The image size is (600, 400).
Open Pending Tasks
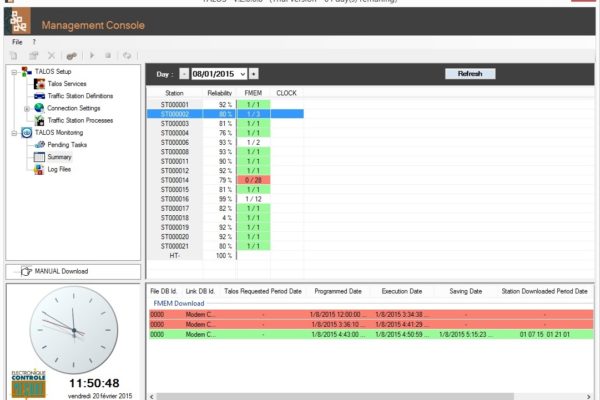pos(67,145)
